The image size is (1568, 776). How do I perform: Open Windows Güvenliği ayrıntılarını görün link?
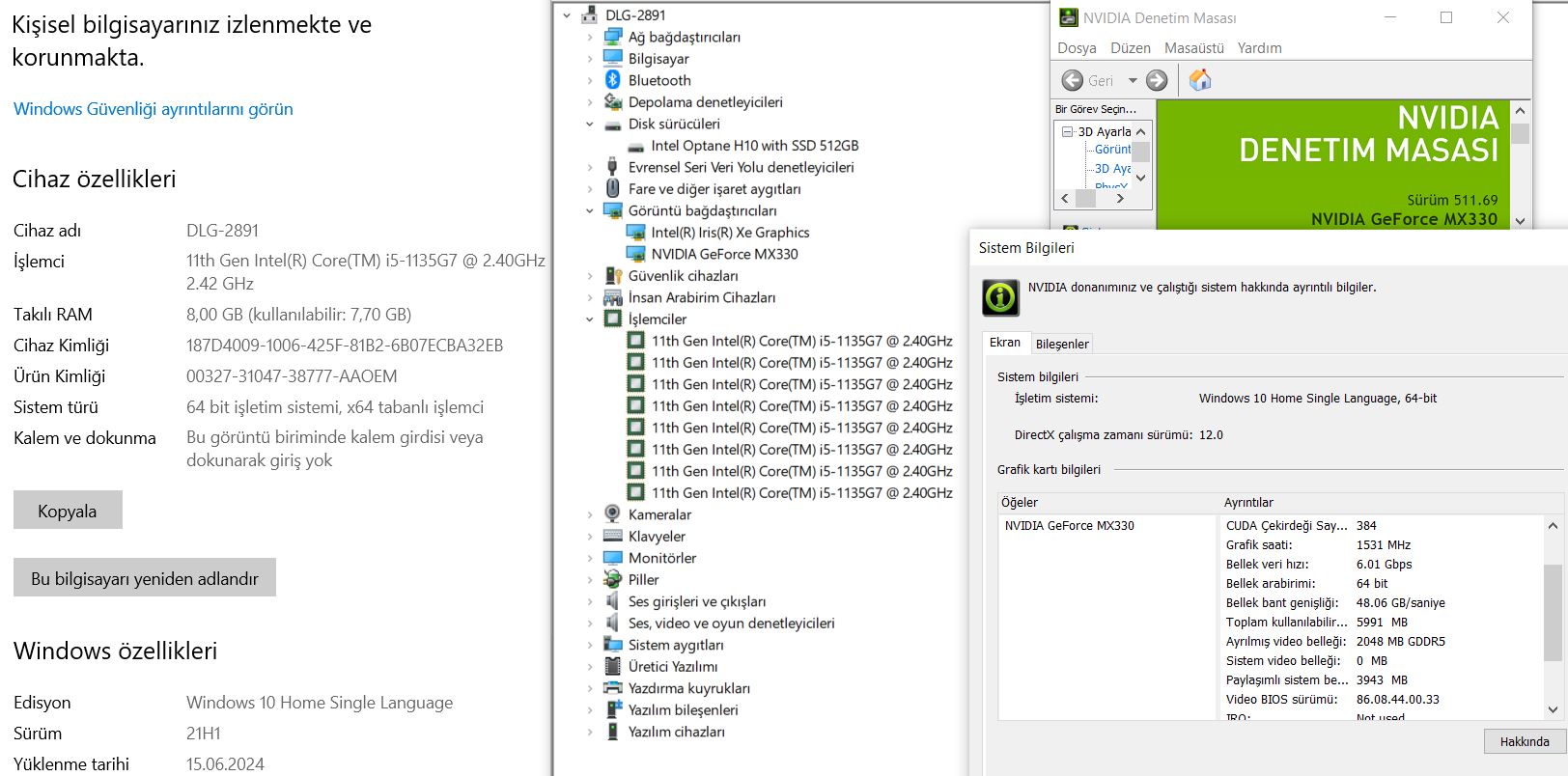coord(154,109)
